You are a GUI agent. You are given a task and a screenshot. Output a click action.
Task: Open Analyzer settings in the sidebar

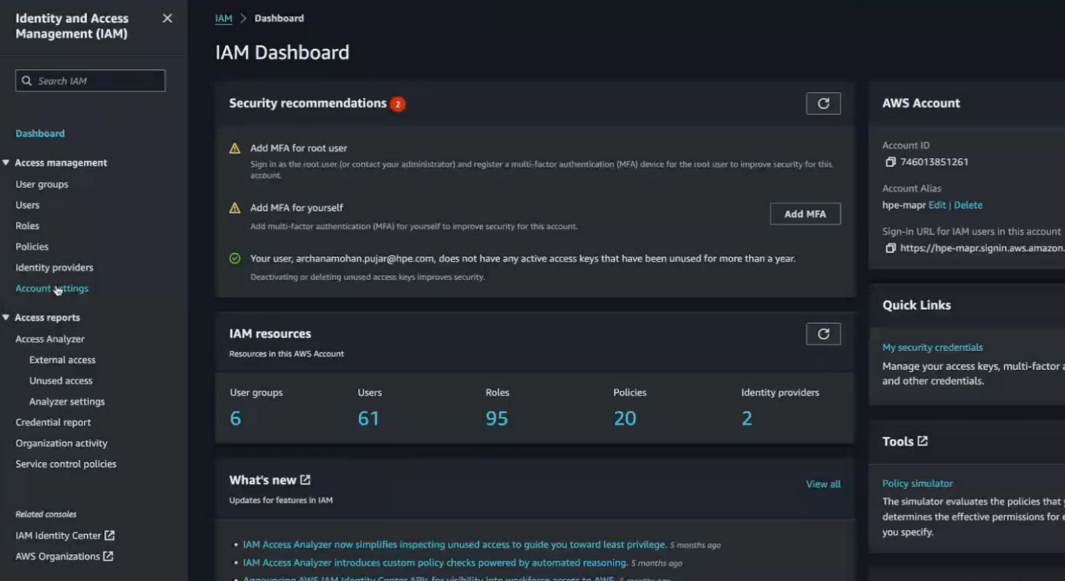[67, 402]
